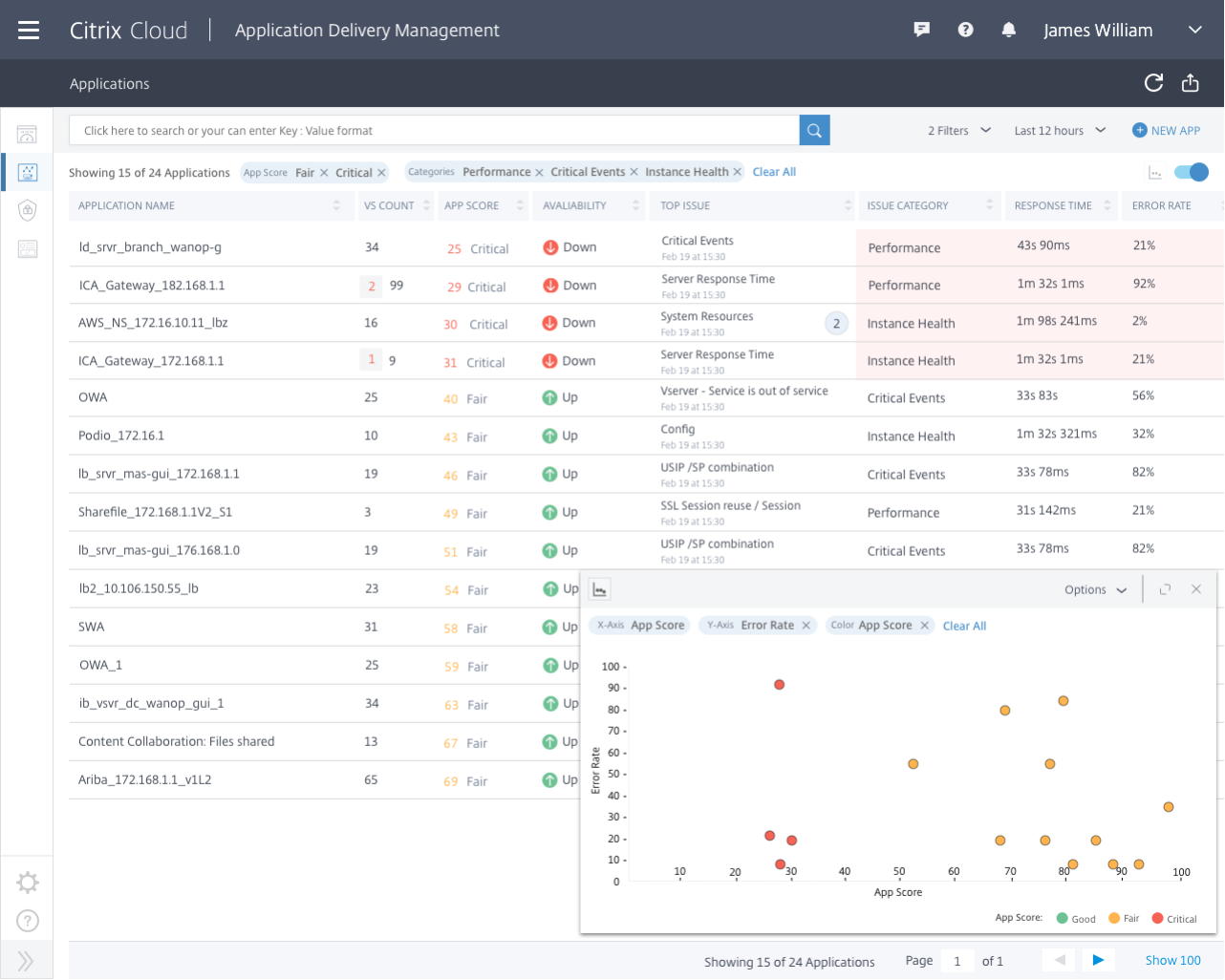Open Ariba_172.168.1.1_v1L2 application

click(x=145, y=779)
